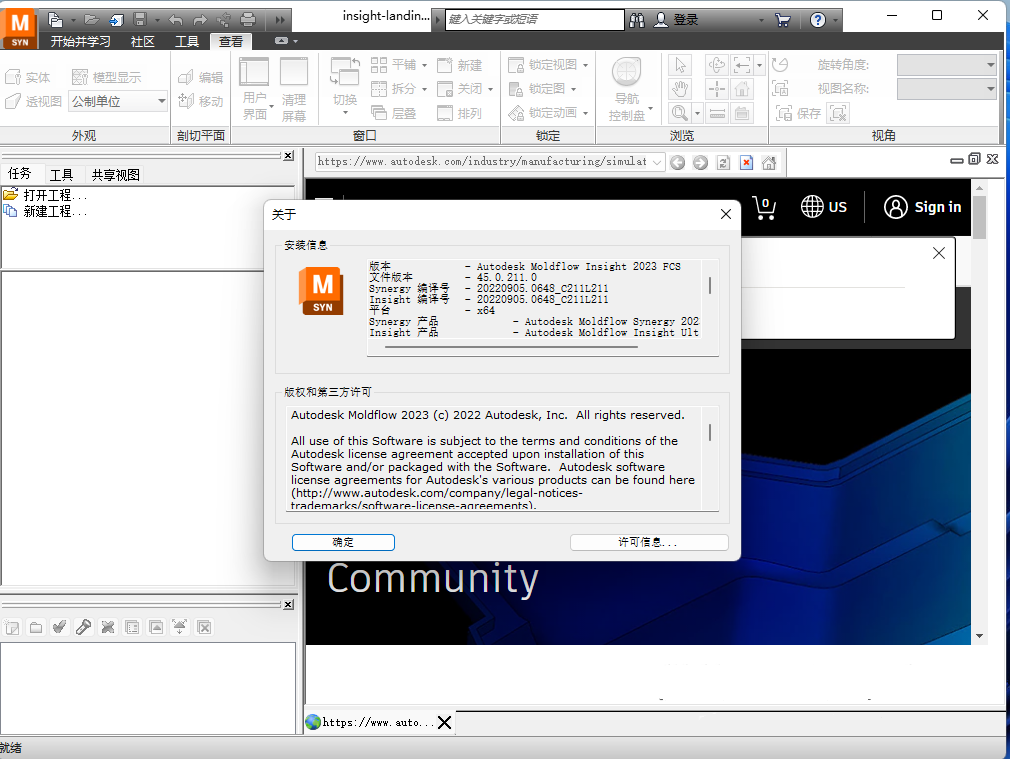Click the 保存 viewpoint save button
Screen dimensions: 1010x759
[799, 113]
